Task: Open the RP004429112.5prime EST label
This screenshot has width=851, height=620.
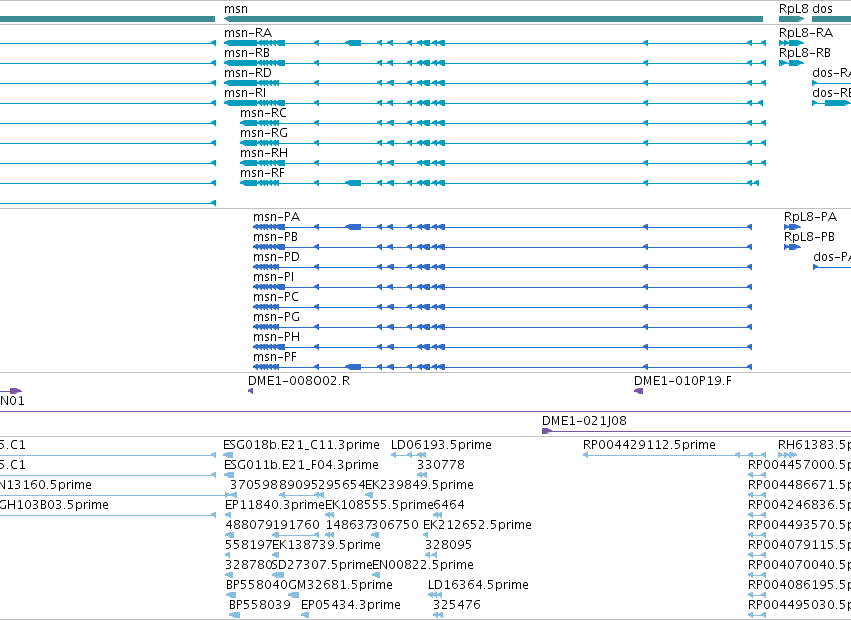Action: click(649, 445)
